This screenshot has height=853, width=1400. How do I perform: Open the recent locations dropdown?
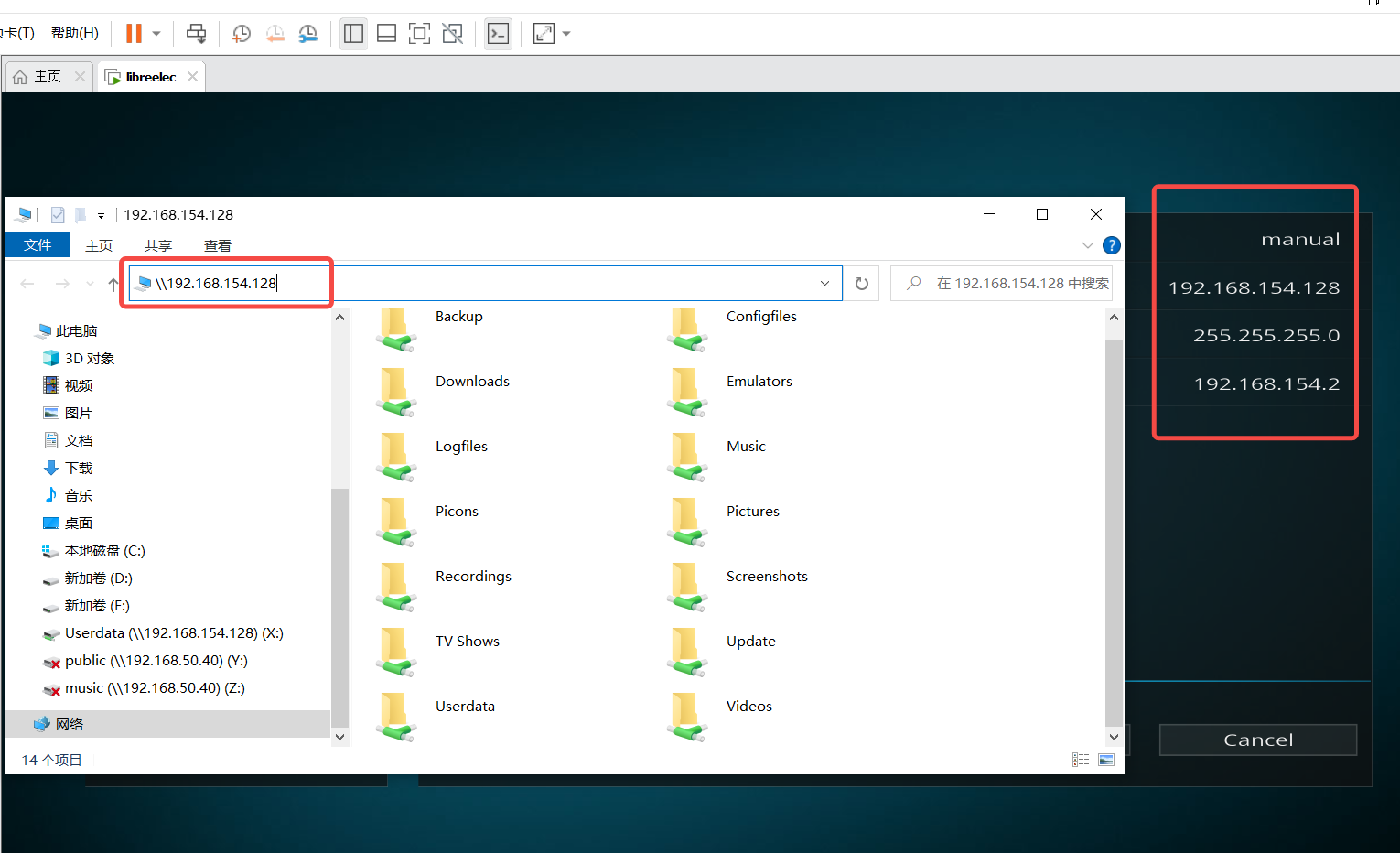click(x=90, y=284)
